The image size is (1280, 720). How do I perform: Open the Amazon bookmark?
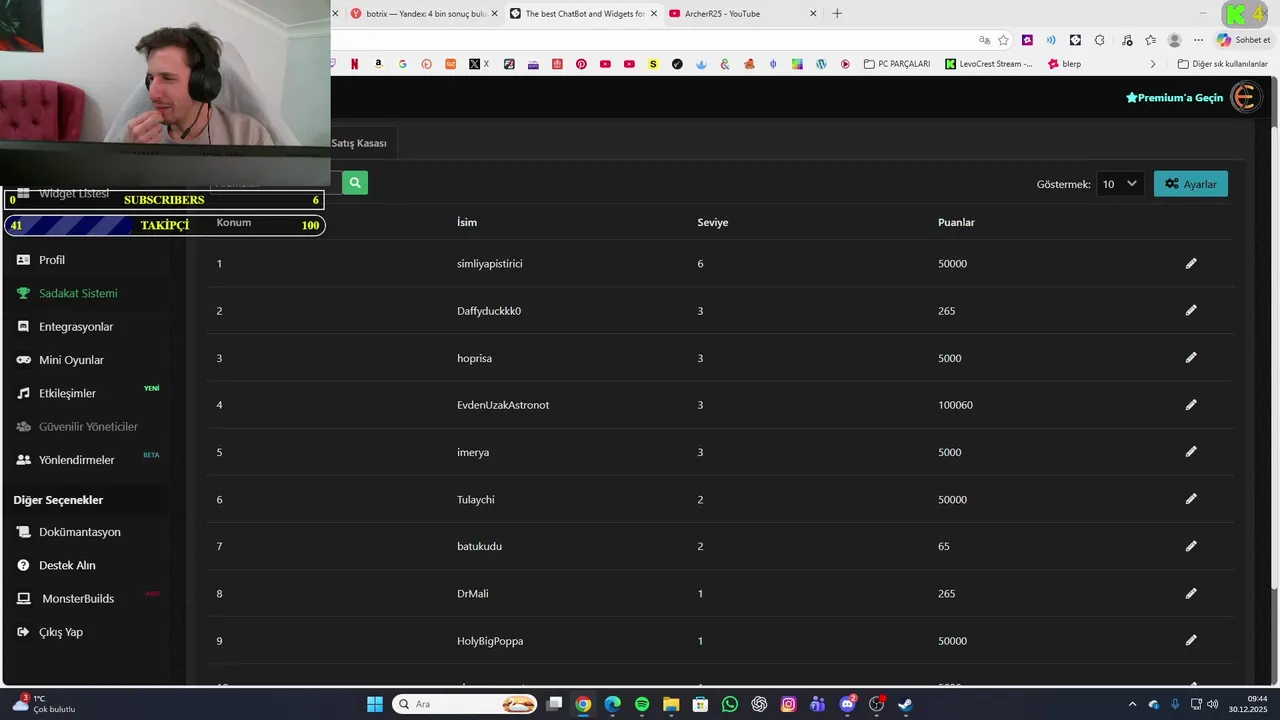[378, 64]
